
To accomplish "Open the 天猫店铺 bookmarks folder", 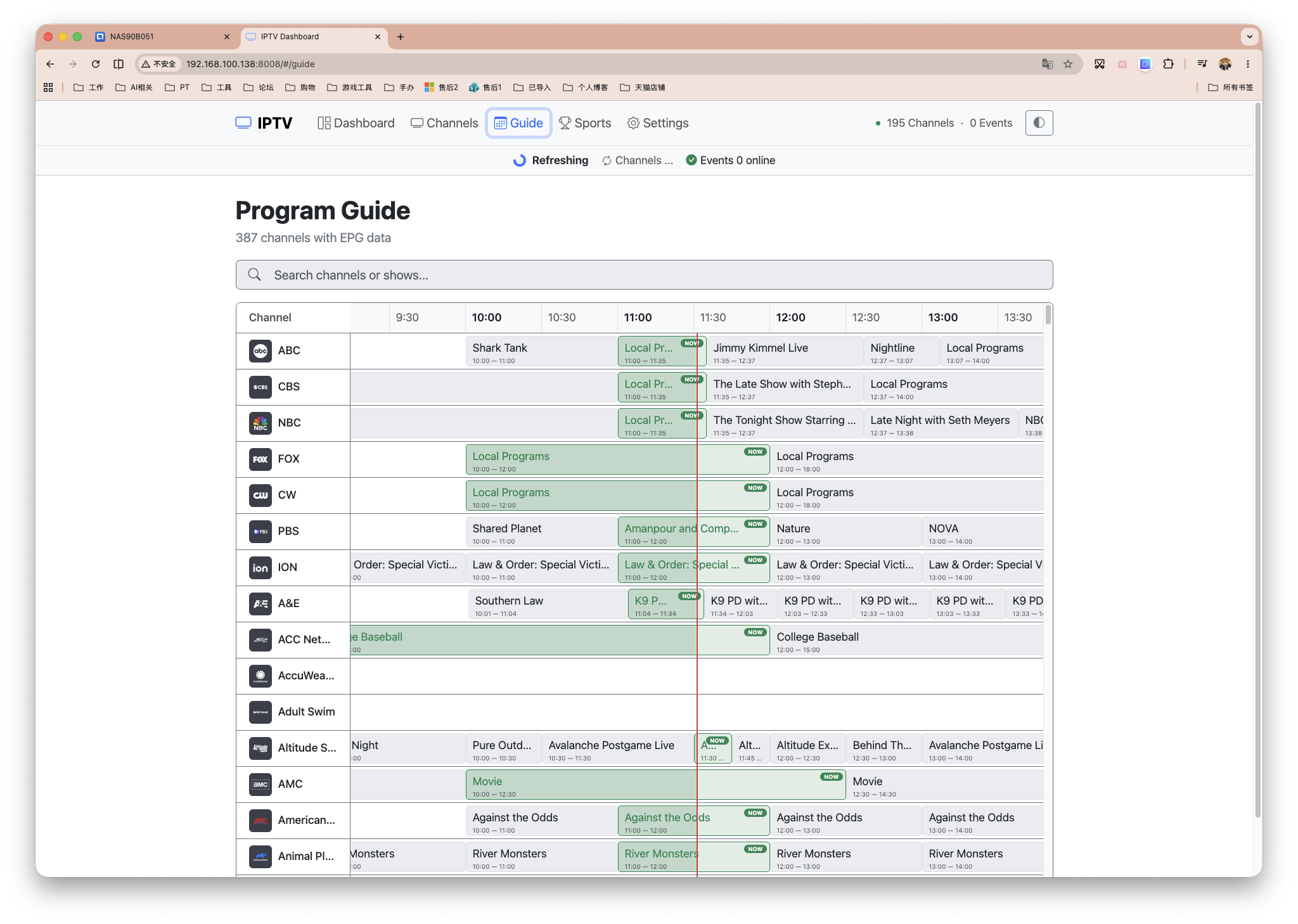I will coord(643,87).
